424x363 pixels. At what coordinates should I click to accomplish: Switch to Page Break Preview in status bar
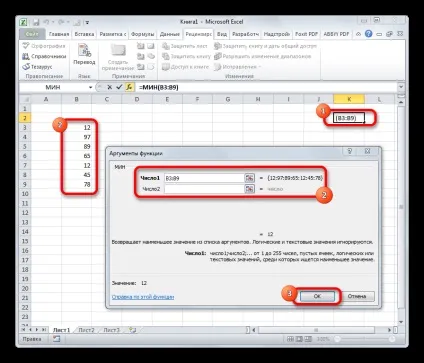coord(308,339)
